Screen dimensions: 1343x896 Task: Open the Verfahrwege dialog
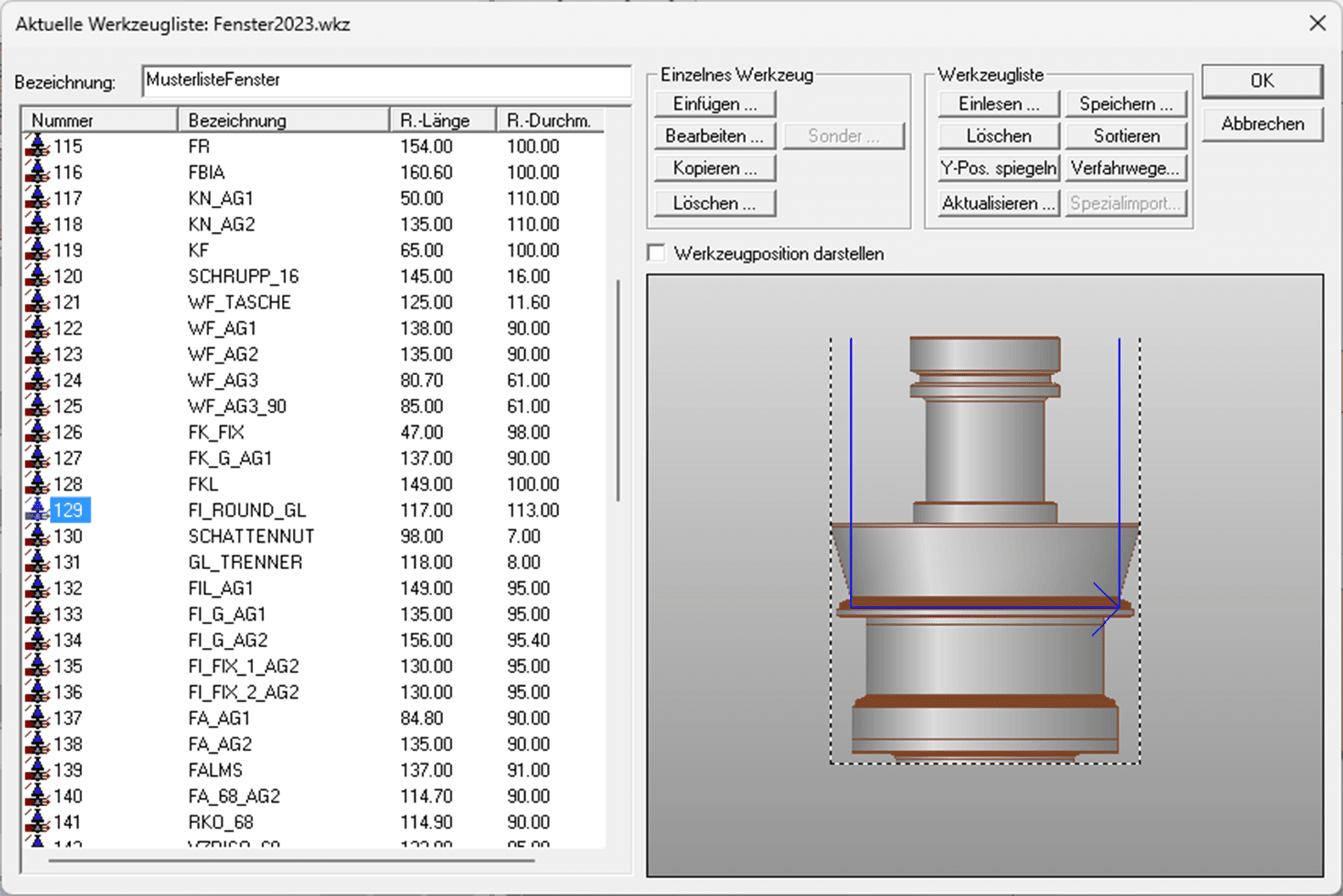click(1125, 168)
